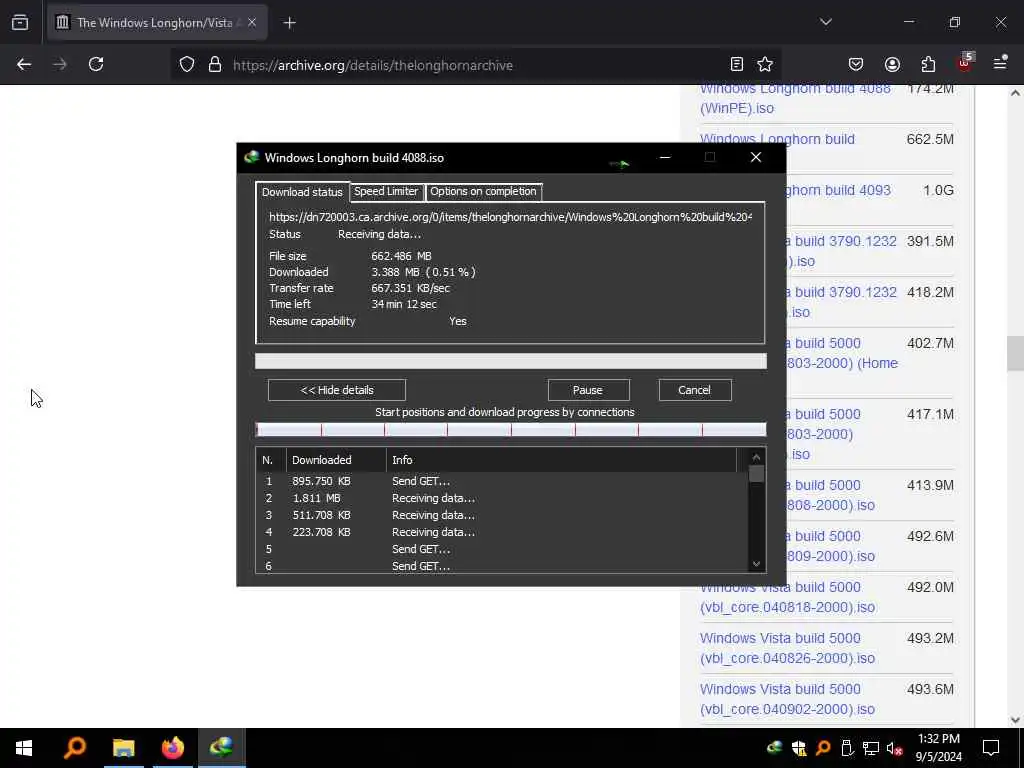Viewport: 1024px width, 768px height.
Task: Click the main download progress bar
Action: coord(511,361)
